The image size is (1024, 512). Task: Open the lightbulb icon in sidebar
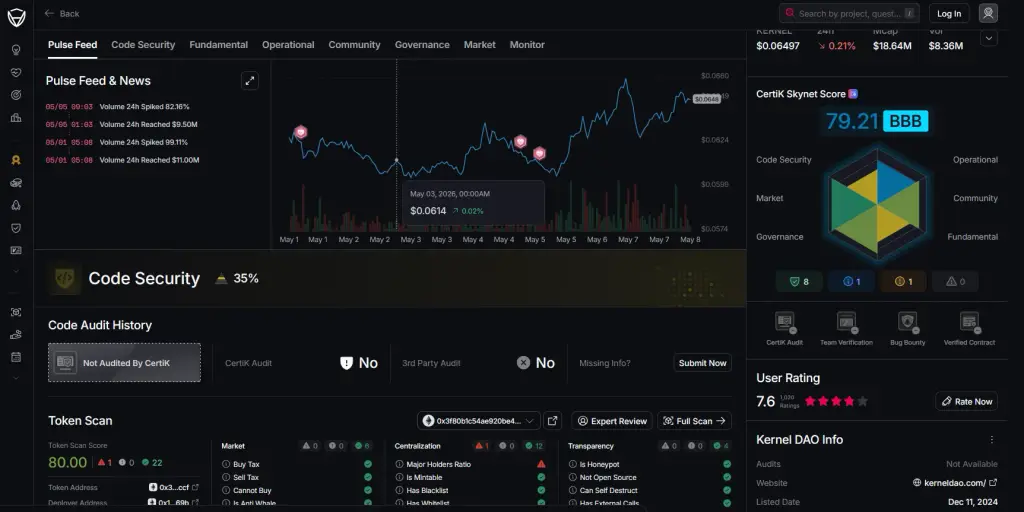point(16,50)
